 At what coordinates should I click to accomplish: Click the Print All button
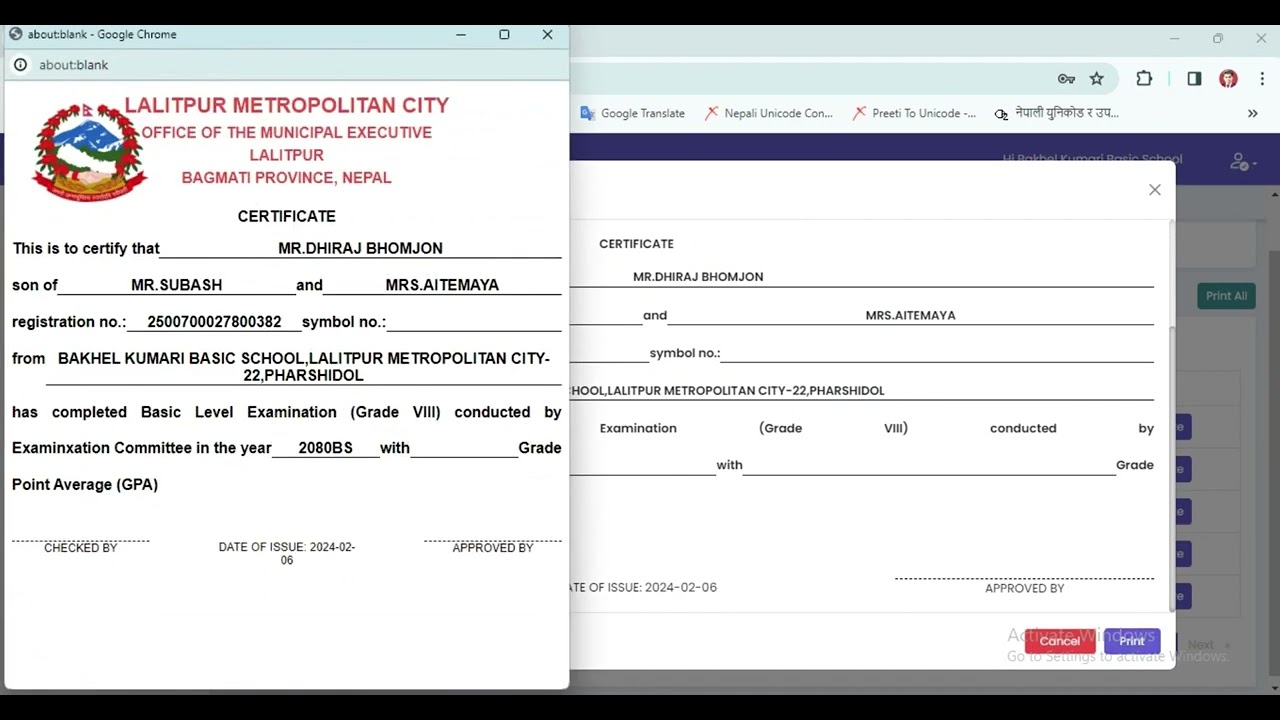[x=1226, y=296]
